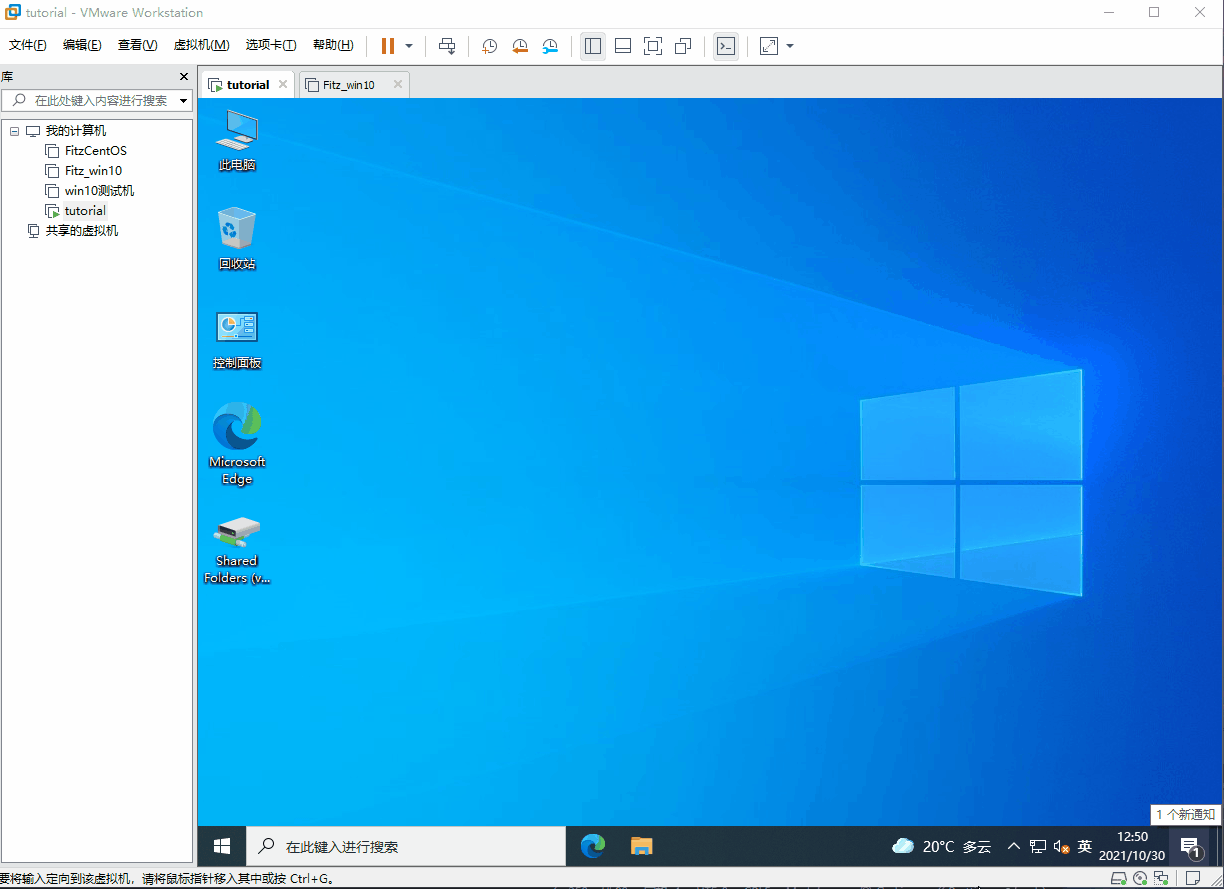Switch to the Fitz_win10 tab

(348, 85)
